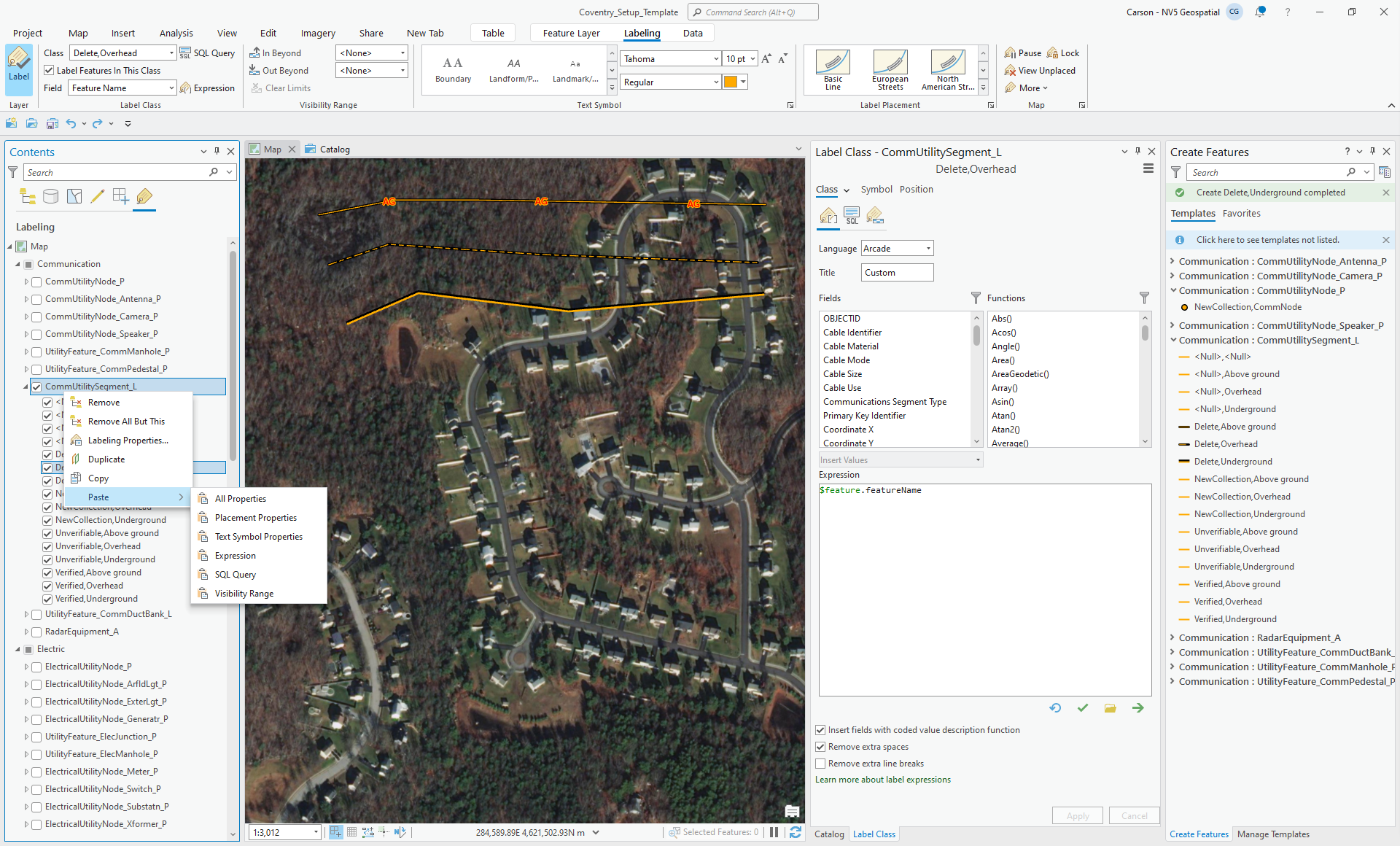The height and width of the screenshot is (846, 1400).
Task: Click the orange text color swatch
Action: coord(730,82)
